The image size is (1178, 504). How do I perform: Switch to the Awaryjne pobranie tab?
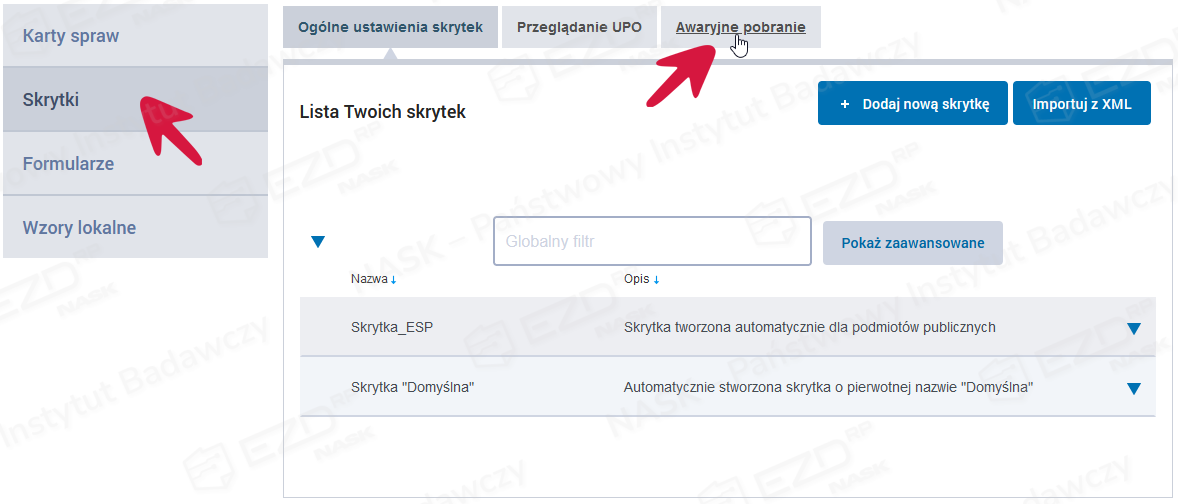pyautogui.click(x=740, y=27)
